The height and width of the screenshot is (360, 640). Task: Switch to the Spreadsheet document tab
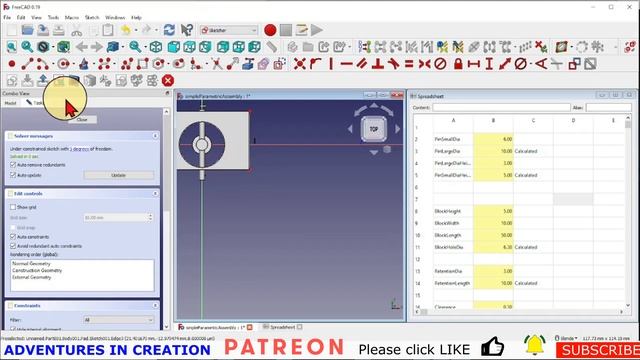click(x=282, y=327)
